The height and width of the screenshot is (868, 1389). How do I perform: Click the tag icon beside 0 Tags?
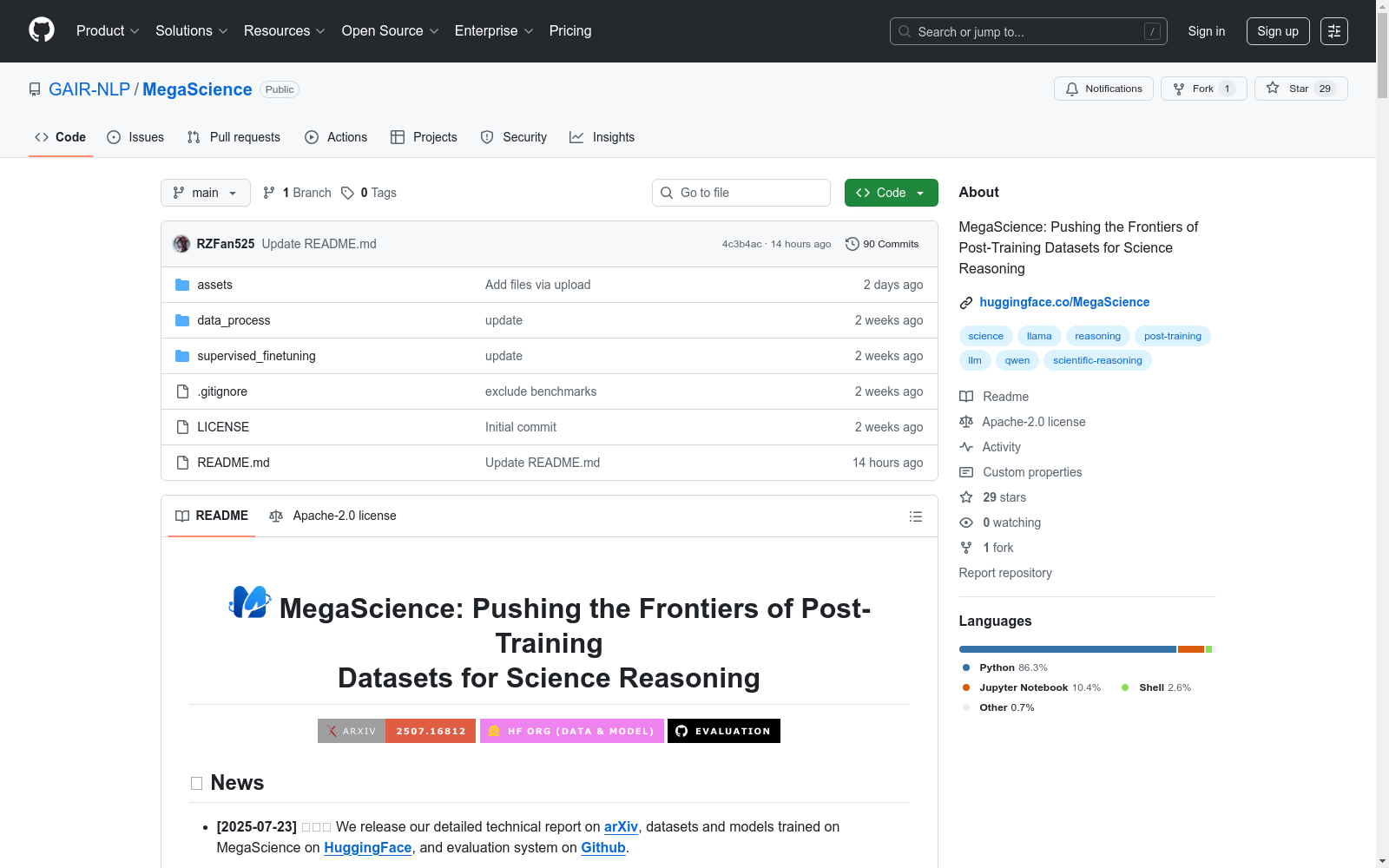(x=347, y=193)
